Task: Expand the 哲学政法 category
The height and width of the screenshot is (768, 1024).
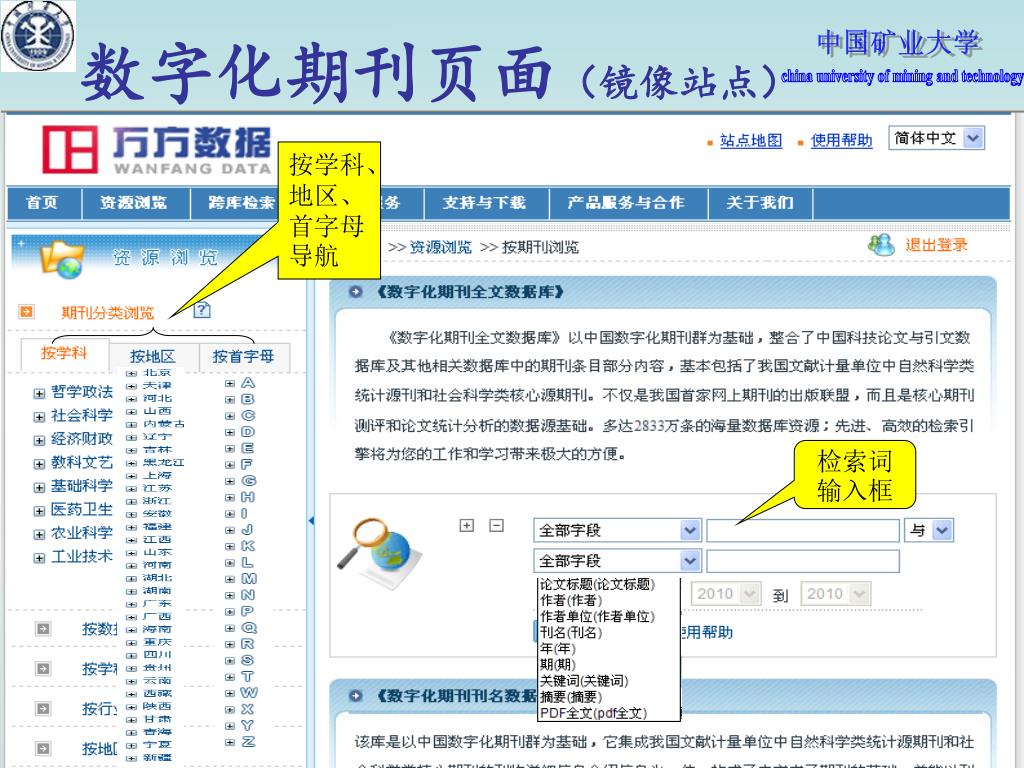Action: click(x=39, y=393)
